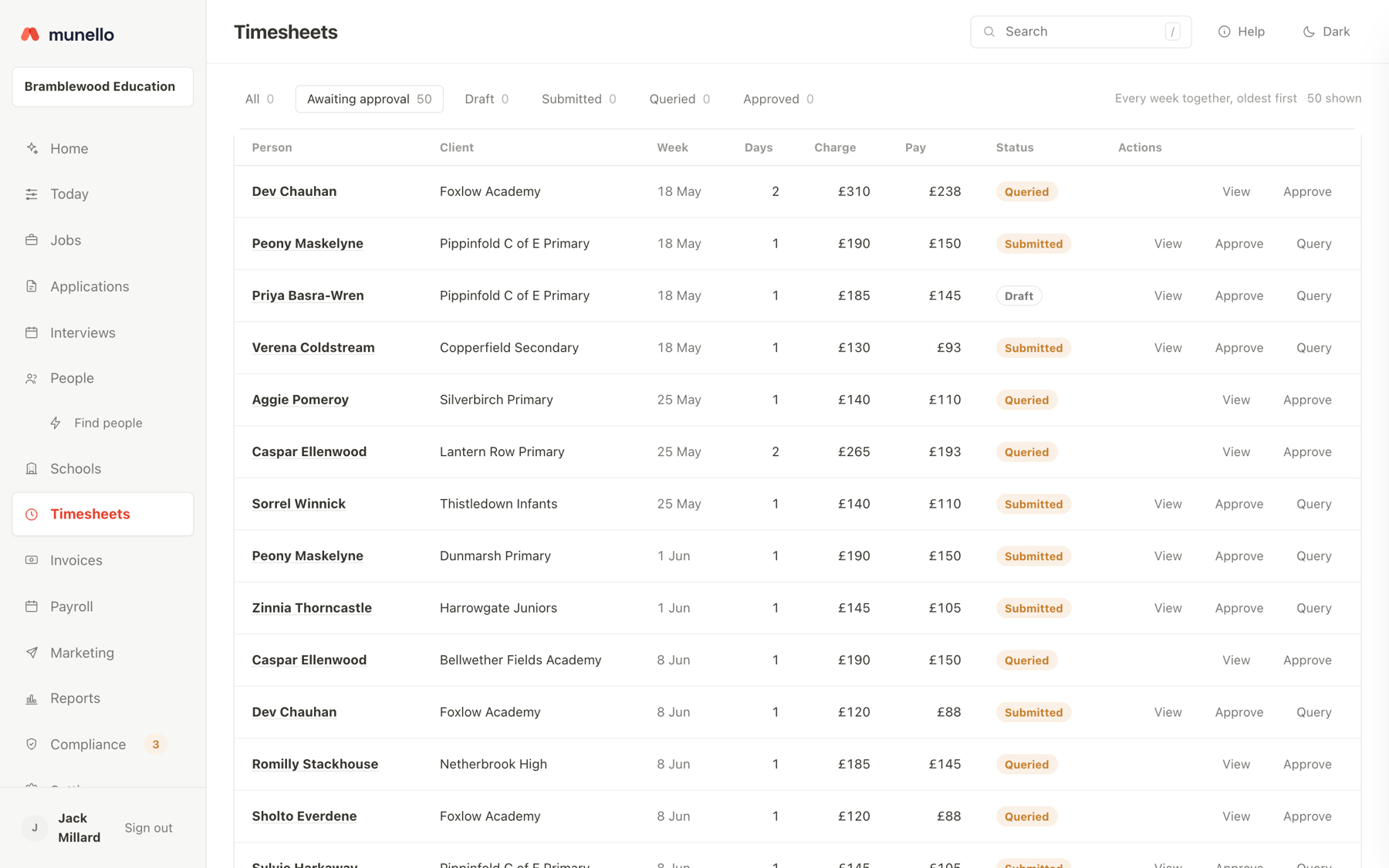Open the Queried tab
This screenshot has height=868, width=1389.
tap(679, 99)
